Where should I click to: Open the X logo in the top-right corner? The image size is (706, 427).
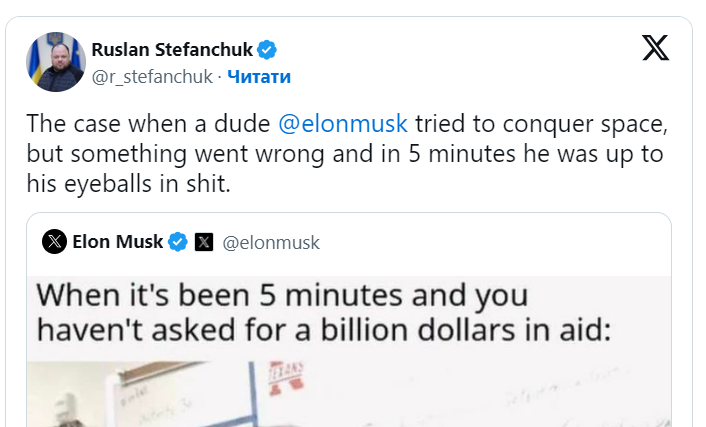(655, 48)
